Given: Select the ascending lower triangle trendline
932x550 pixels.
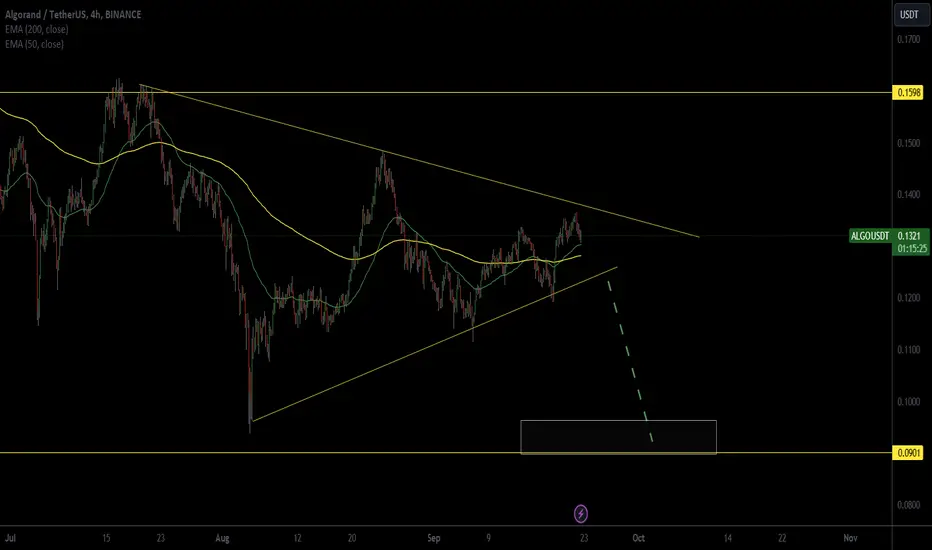Looking at the screenshot, I should tap(434, 344).
